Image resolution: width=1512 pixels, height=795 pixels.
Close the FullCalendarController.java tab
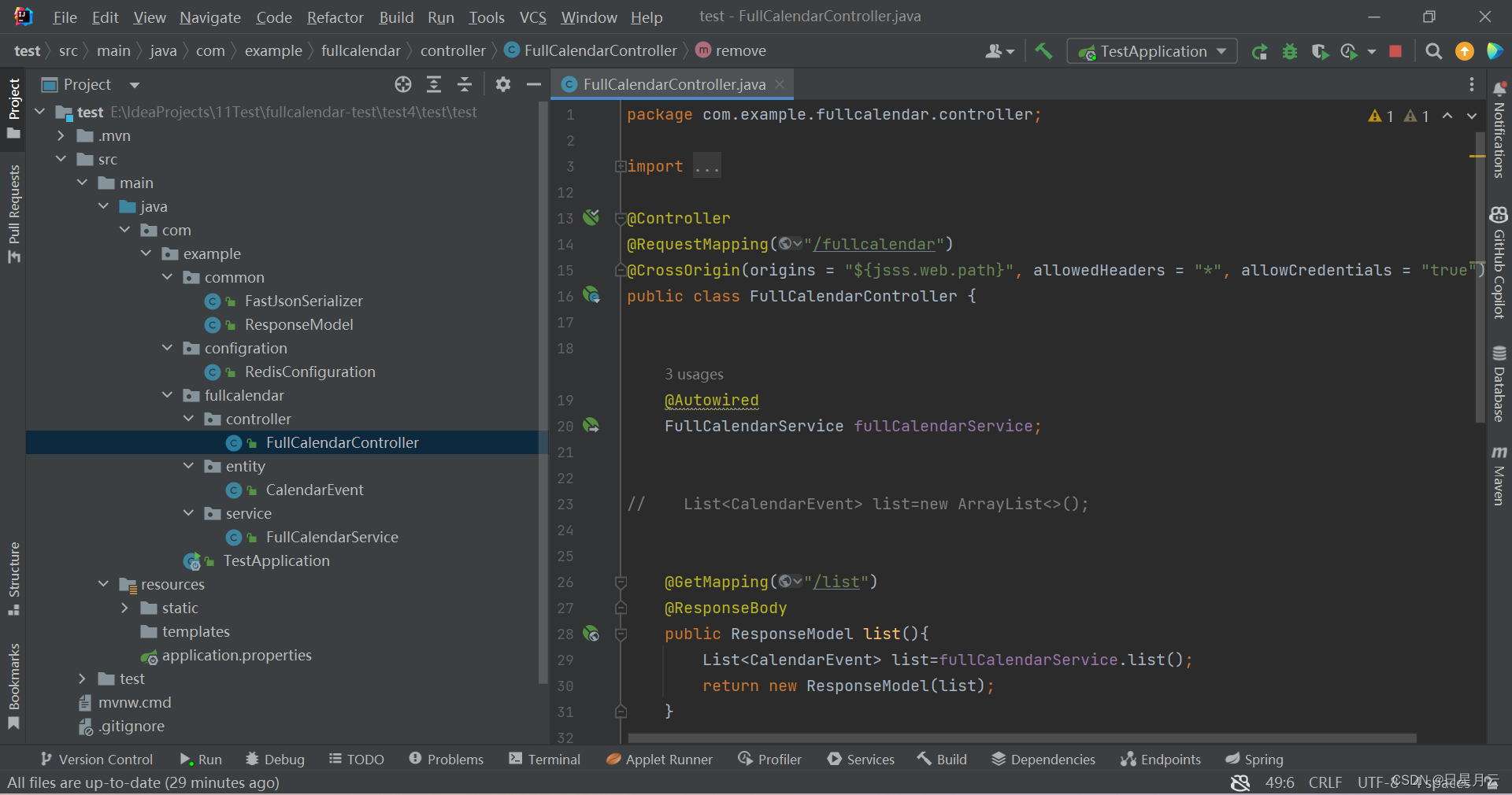pyautogui.click(x=780, y=84)
